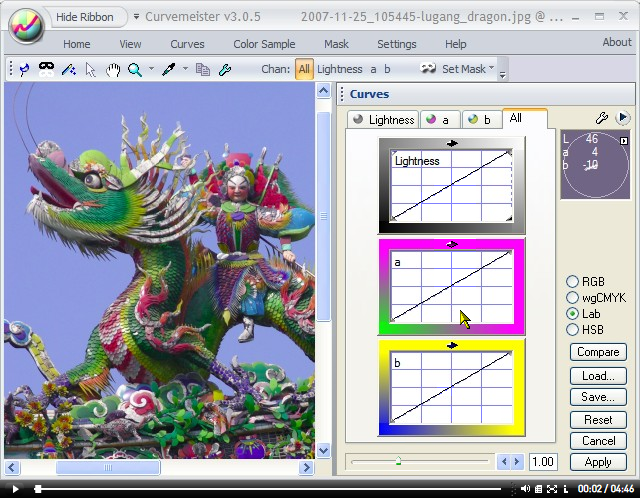The width and height of the screenshot is (640, 498).
Task: Click the horizontal scrollbar left arrow
Action: pyautogui.click(x=12, y=467)
